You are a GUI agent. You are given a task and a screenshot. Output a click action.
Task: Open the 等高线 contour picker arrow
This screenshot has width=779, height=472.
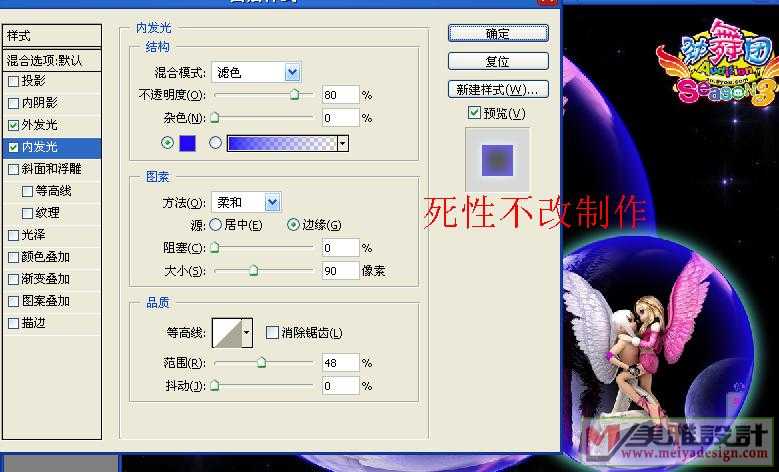click(x=247, y=332)
